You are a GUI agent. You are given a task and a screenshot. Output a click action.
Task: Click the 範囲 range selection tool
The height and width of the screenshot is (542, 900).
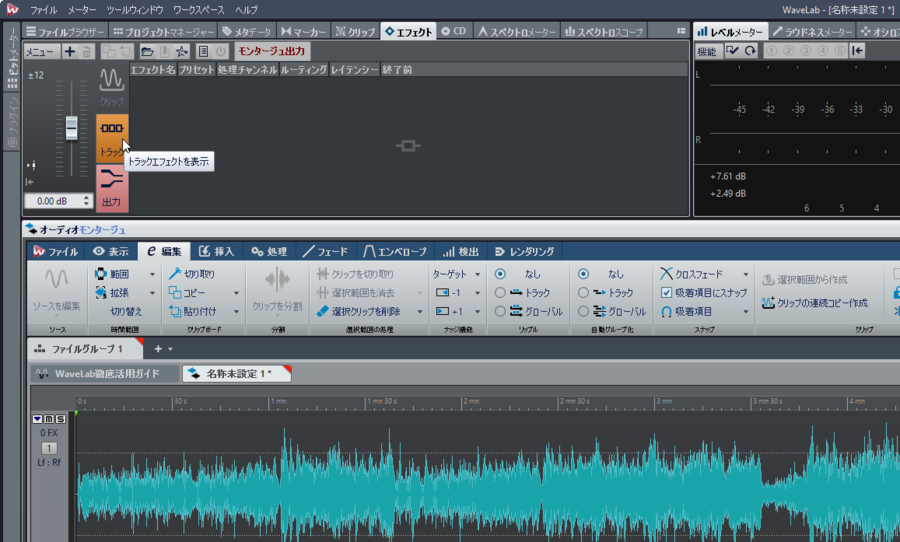[x=112, y=274]
